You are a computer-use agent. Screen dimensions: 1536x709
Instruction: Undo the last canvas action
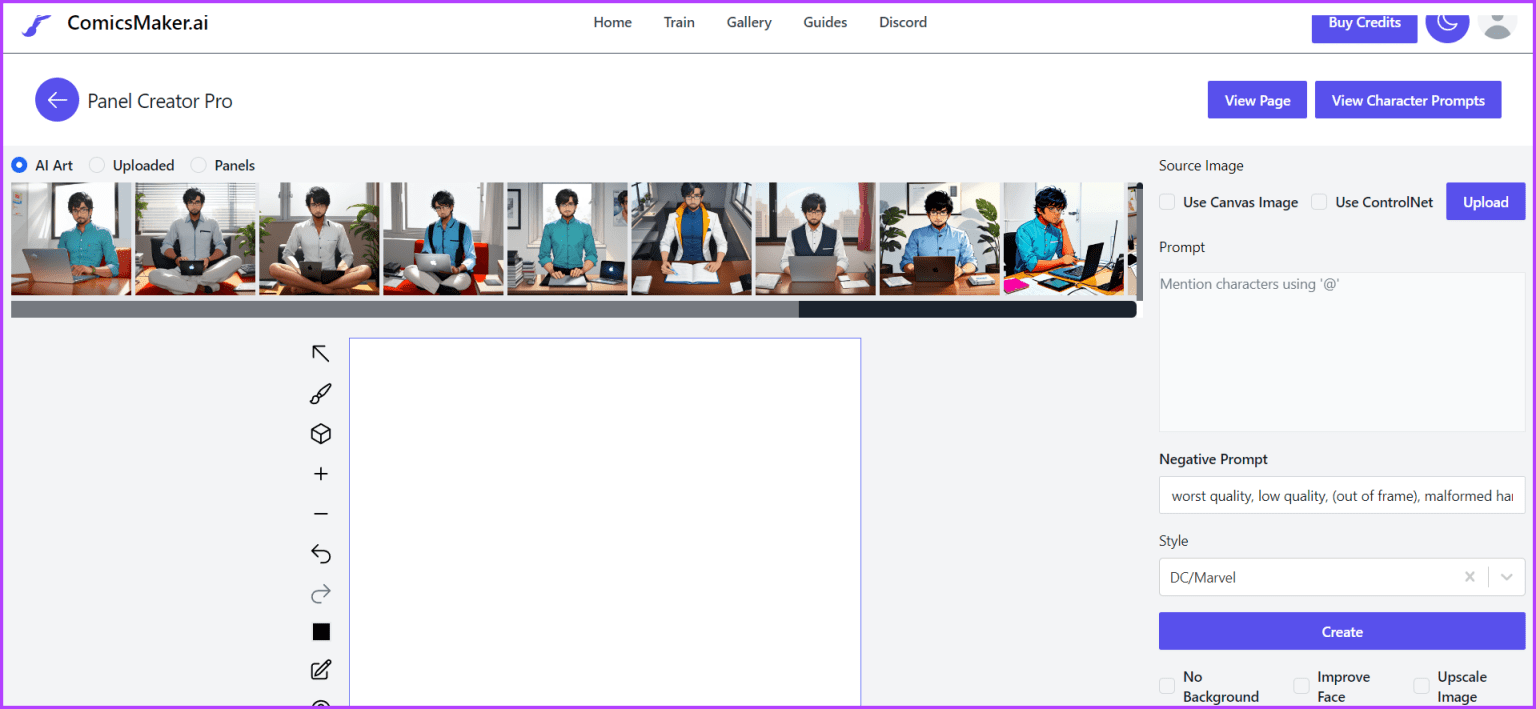tap(320, 554)
